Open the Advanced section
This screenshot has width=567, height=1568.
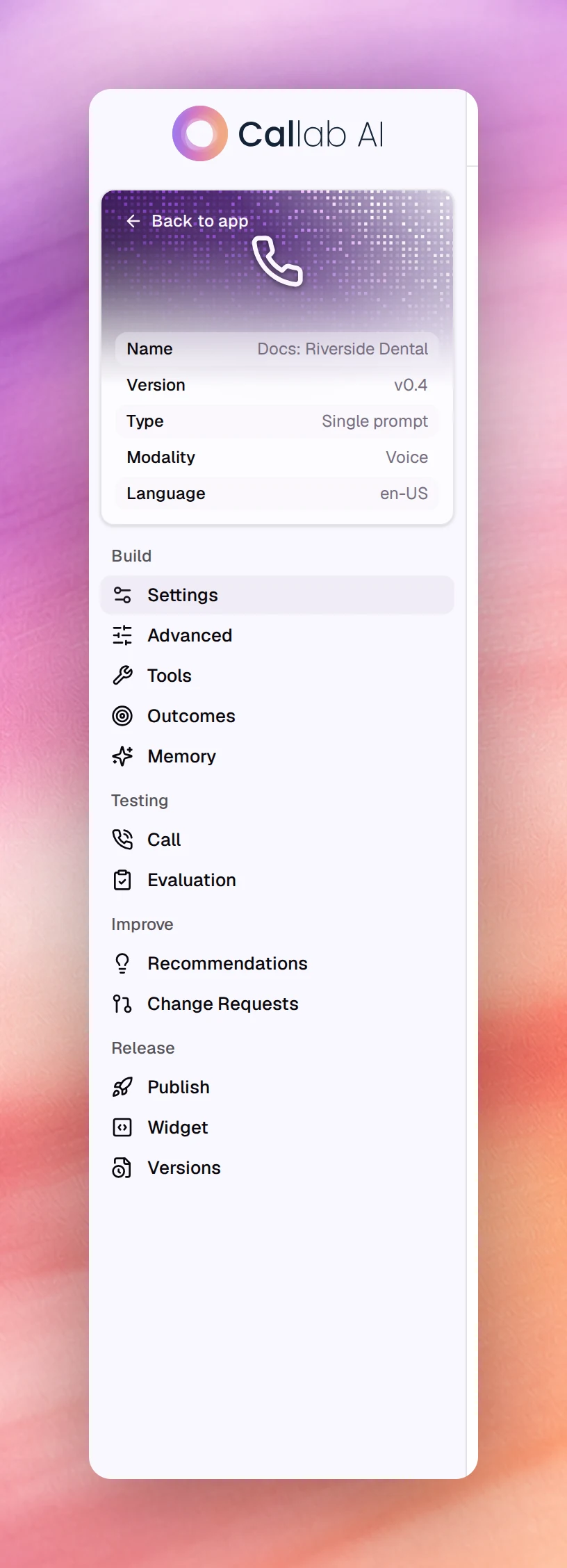point(277,635)
